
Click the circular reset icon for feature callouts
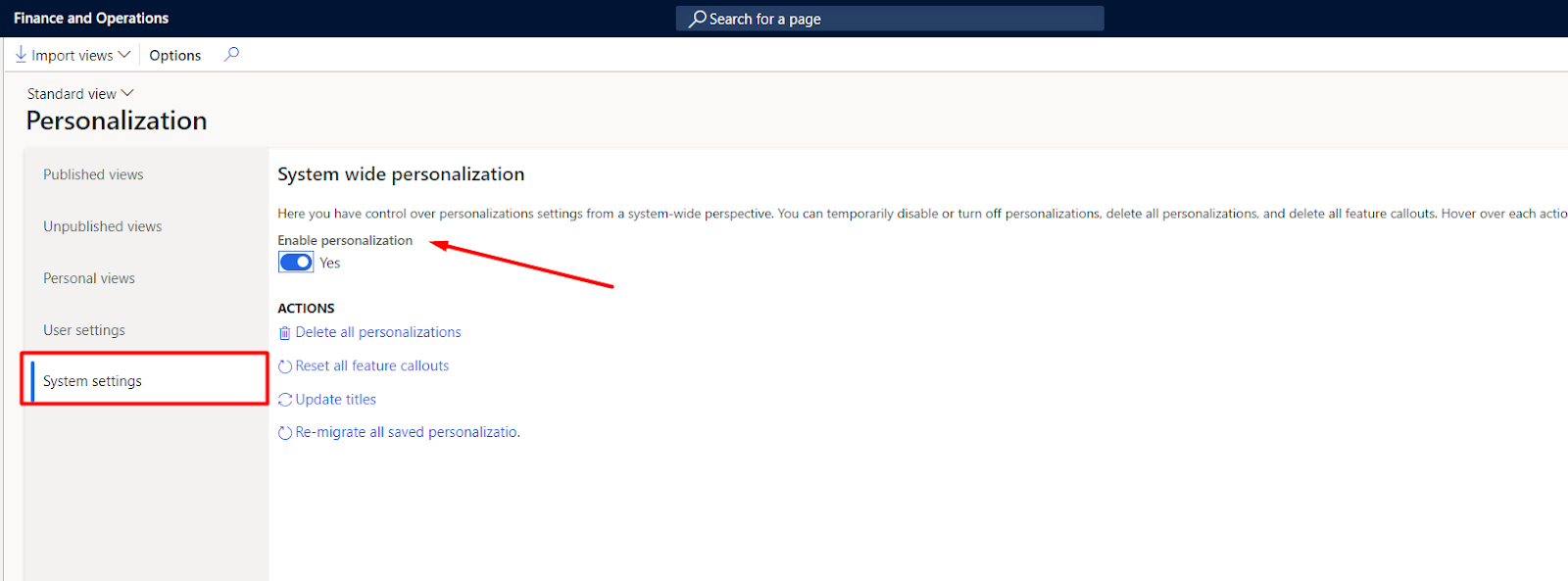pyautogui.click(x=285, y=366)
